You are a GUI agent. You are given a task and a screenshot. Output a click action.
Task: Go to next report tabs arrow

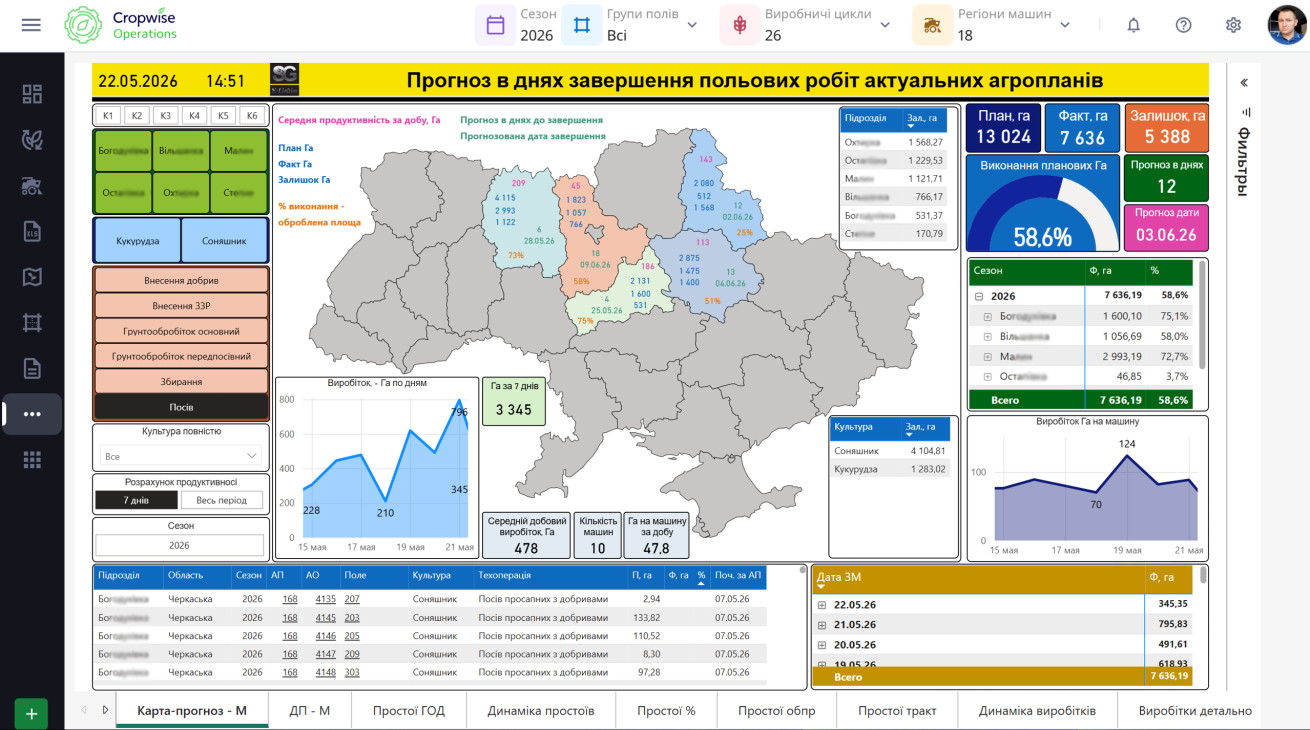click(105, 710)
